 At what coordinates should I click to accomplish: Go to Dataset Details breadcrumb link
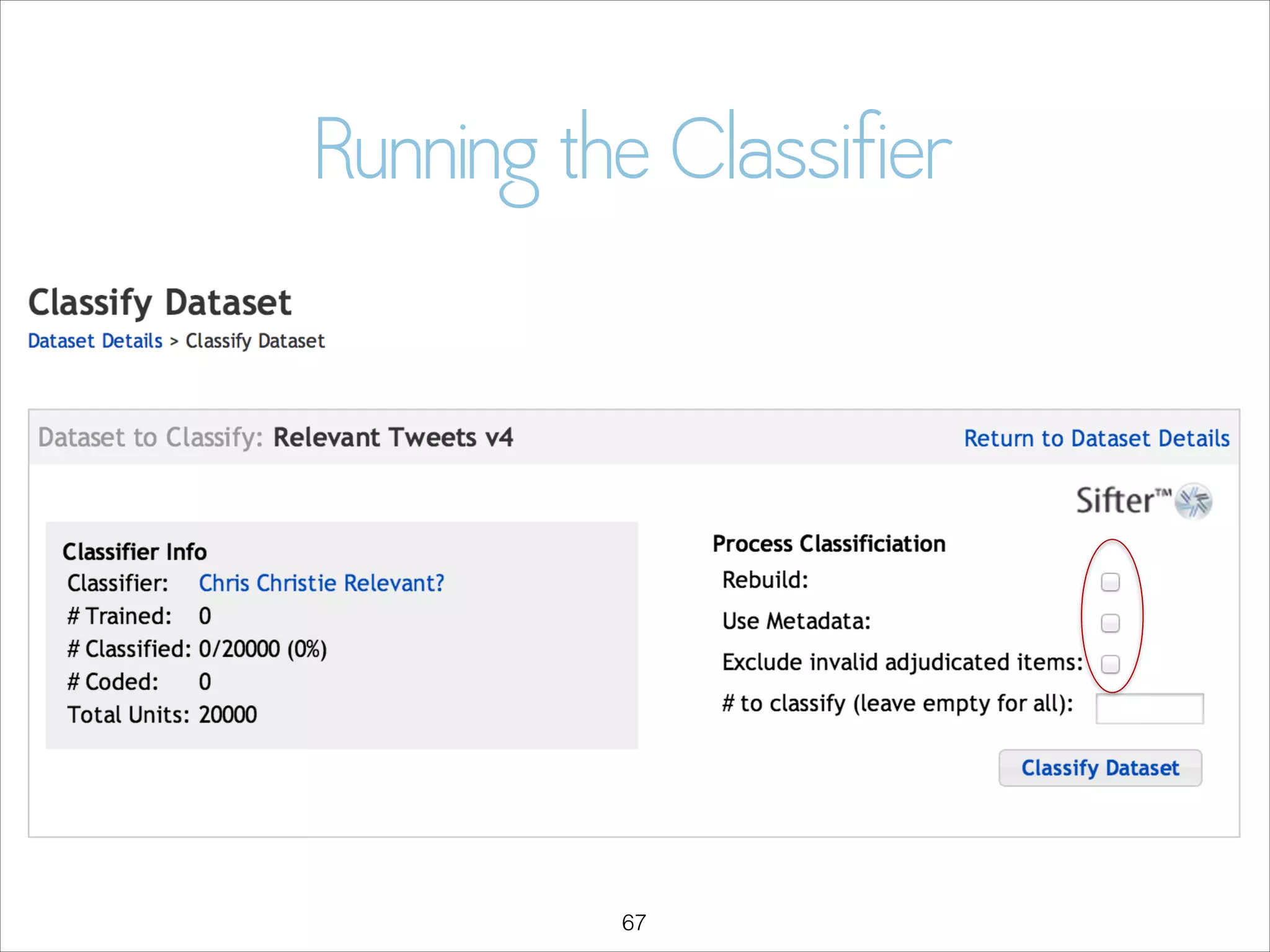(95, 341)
